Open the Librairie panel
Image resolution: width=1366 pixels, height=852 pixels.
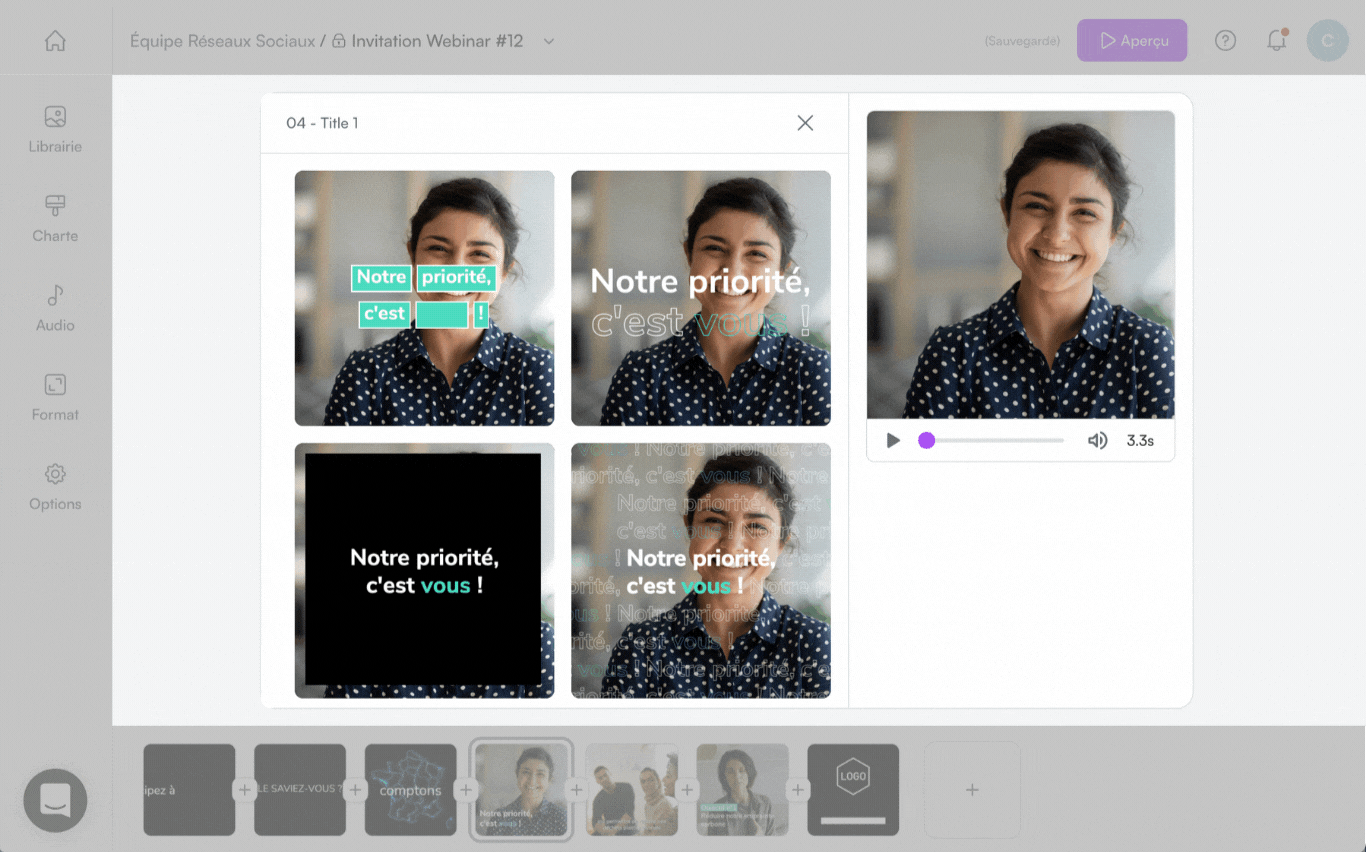[x=55, y=130]
